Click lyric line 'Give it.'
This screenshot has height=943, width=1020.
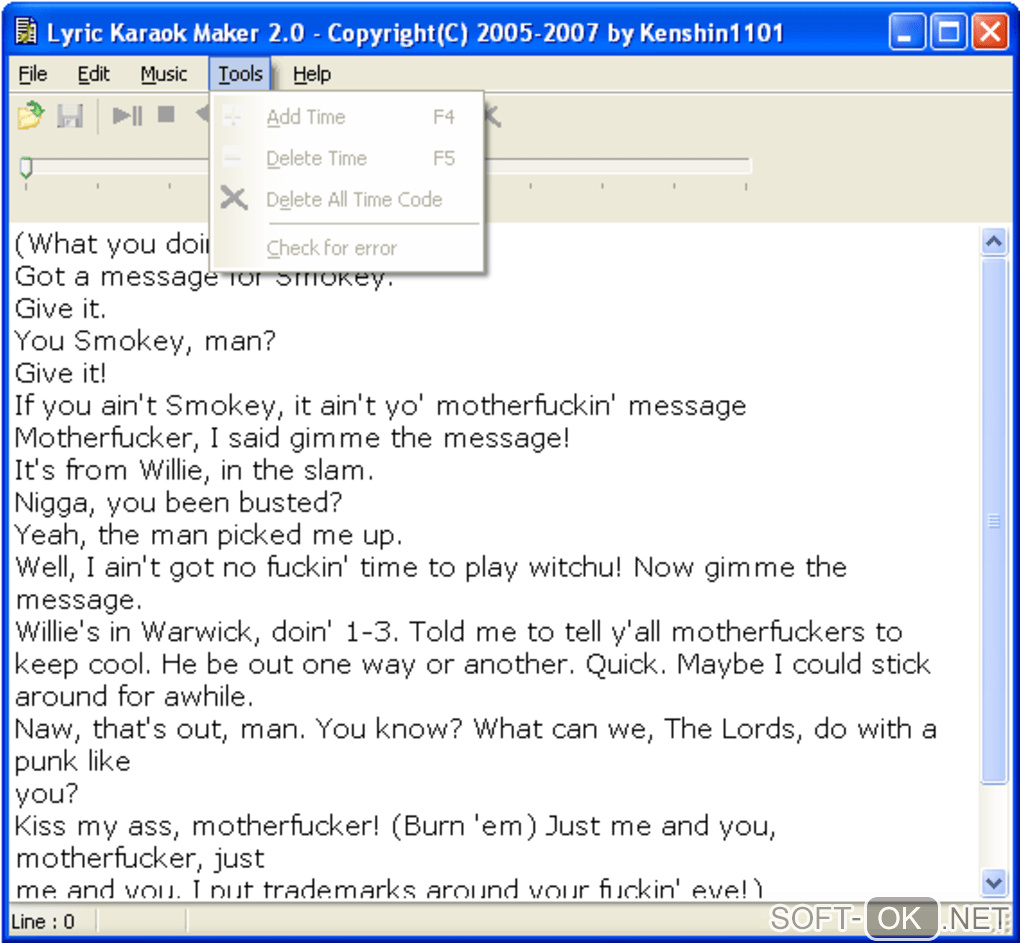coord(60,309)
